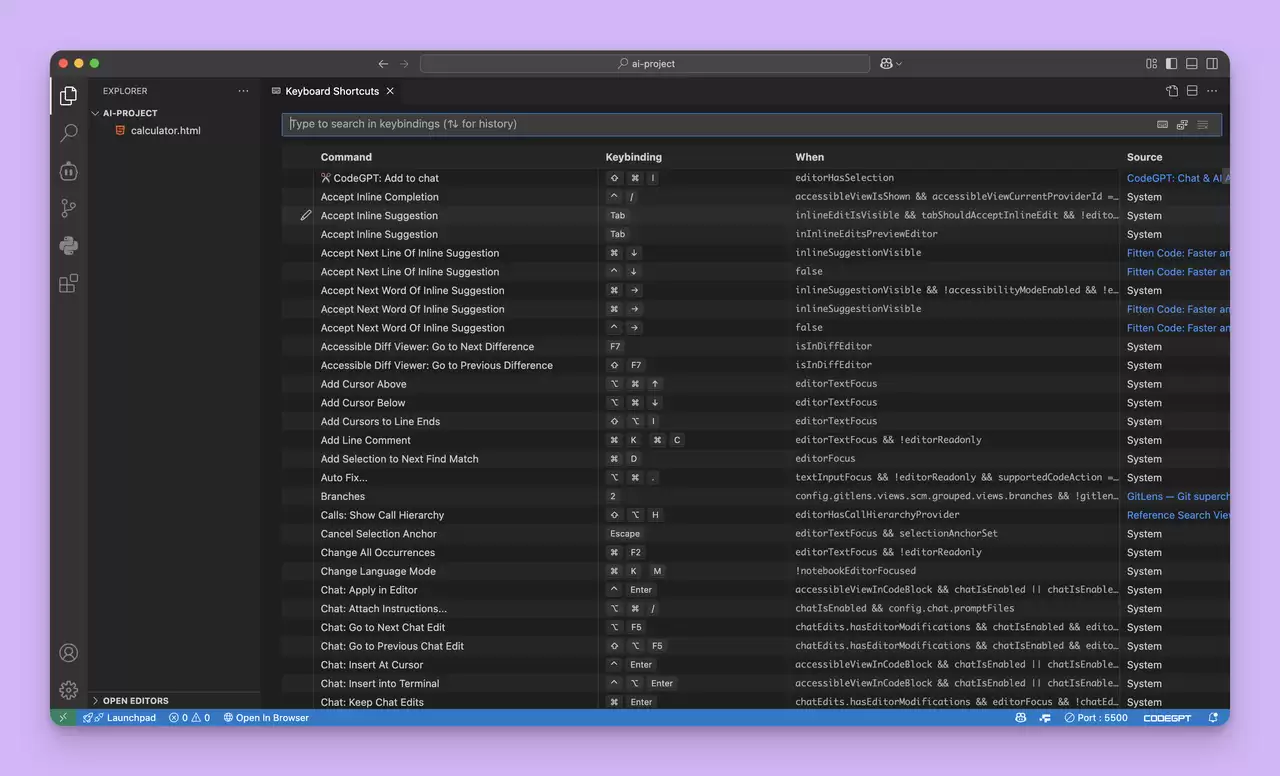This screenshot has width=1280, height=776.
Task: Open the Python view in activity bar
Action: tap(68, 246)
